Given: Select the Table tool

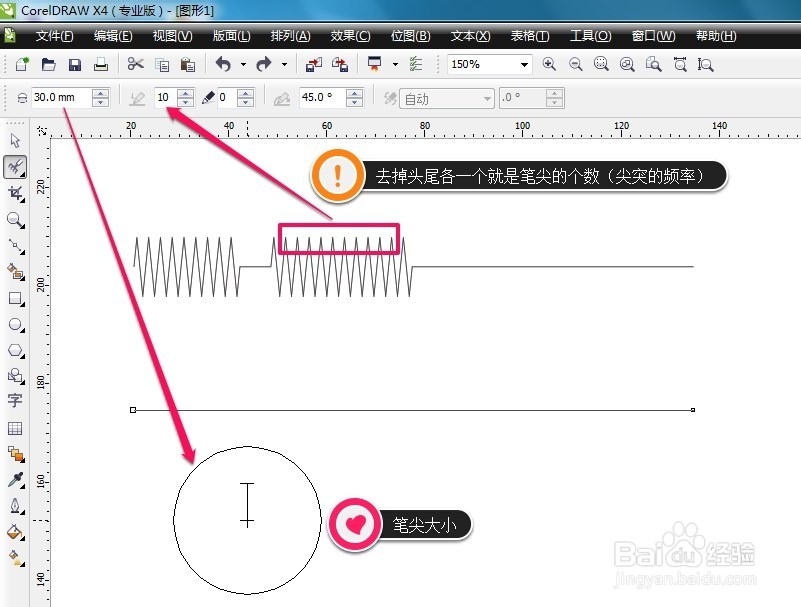Looking at the screenshot, I should pos(15,428).
